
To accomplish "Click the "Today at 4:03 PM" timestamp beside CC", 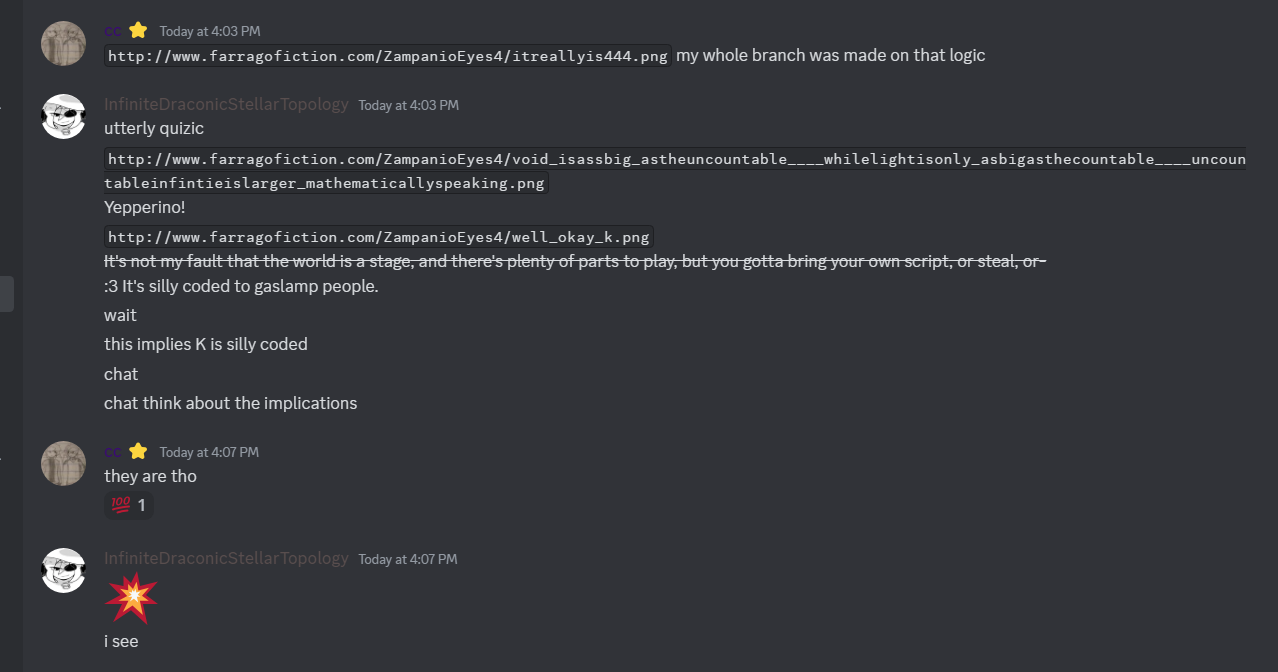I will pos(209,31).
